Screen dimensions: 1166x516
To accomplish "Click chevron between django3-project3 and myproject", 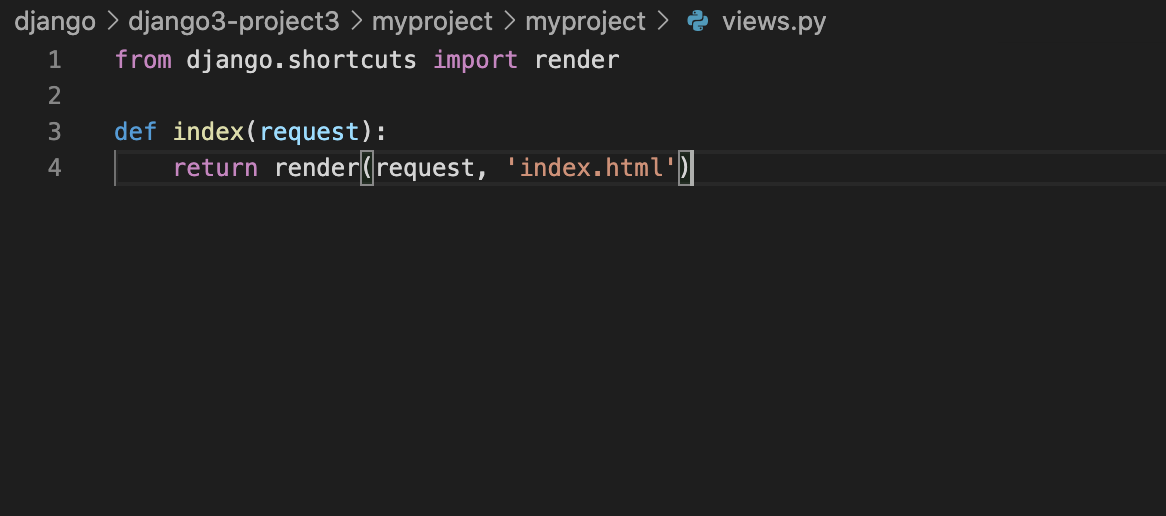I will tap(356, 22).
